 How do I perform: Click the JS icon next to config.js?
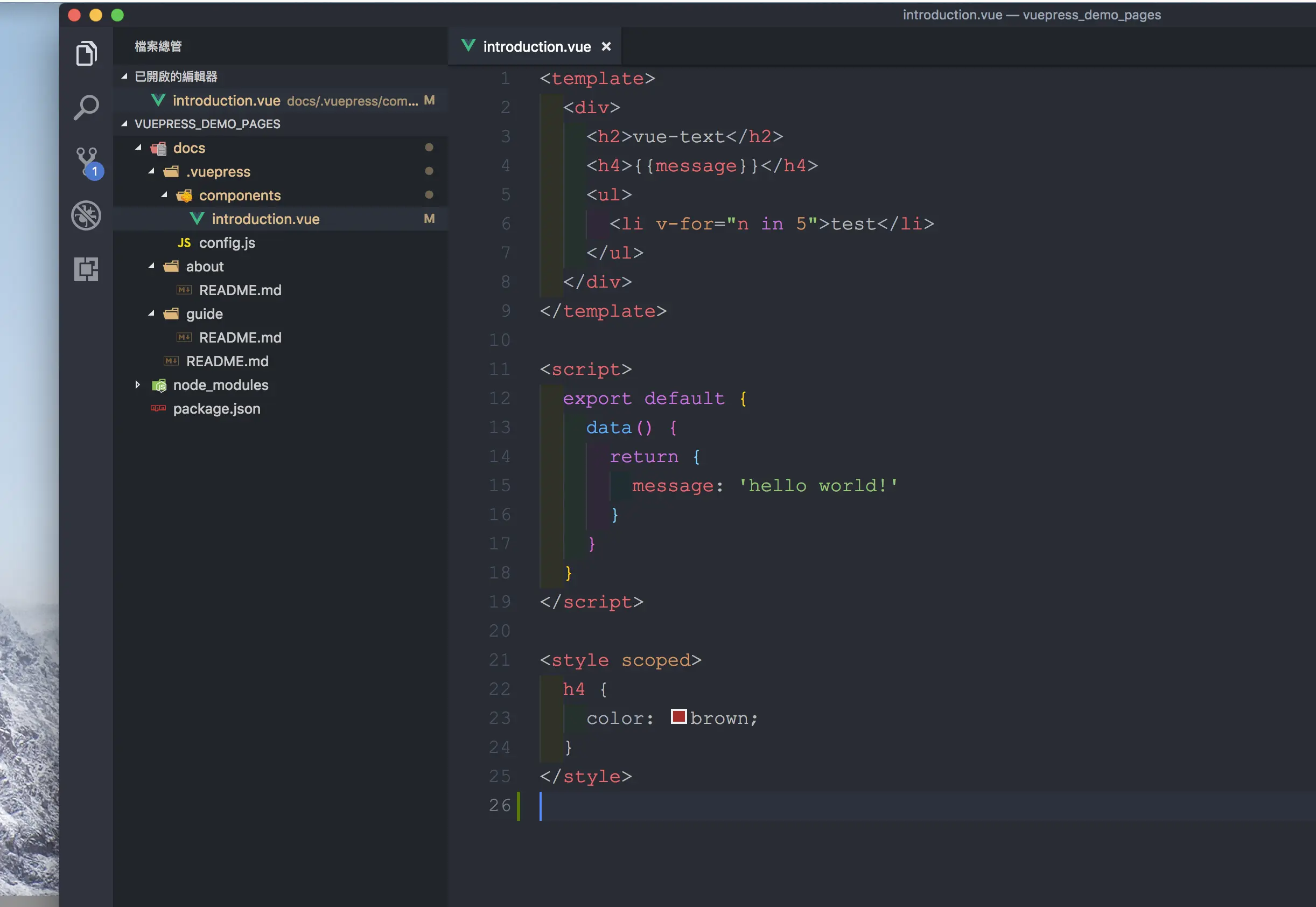pos(184,243)
